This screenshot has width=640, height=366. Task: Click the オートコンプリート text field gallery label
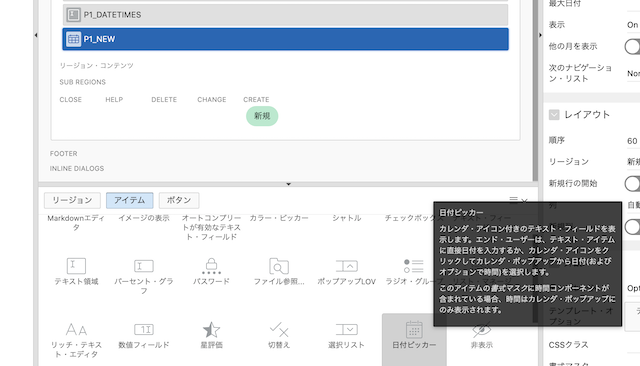click(x=211, y=227)
